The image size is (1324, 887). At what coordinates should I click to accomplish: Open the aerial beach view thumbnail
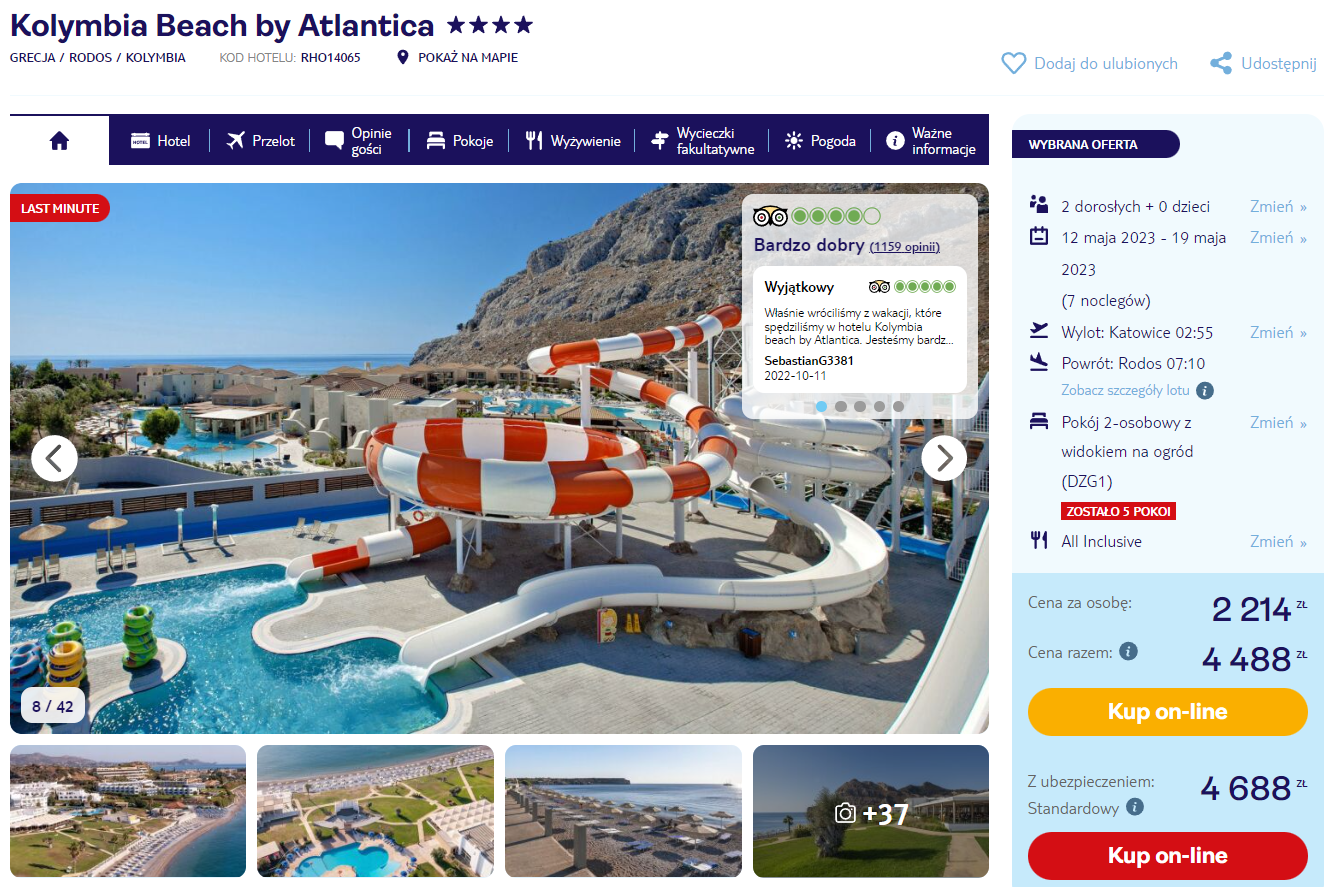tap(128, 811)
